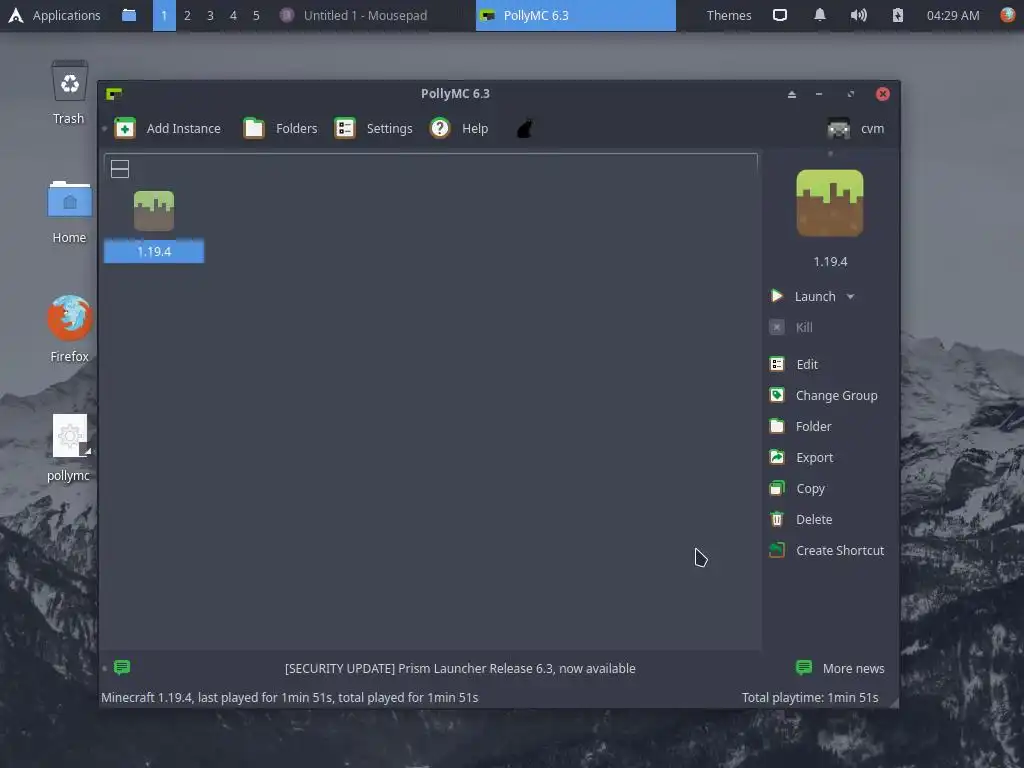Click the PollyMC window title icon
This screenshot has width=1024, height=768.
[x=114, y=94]
